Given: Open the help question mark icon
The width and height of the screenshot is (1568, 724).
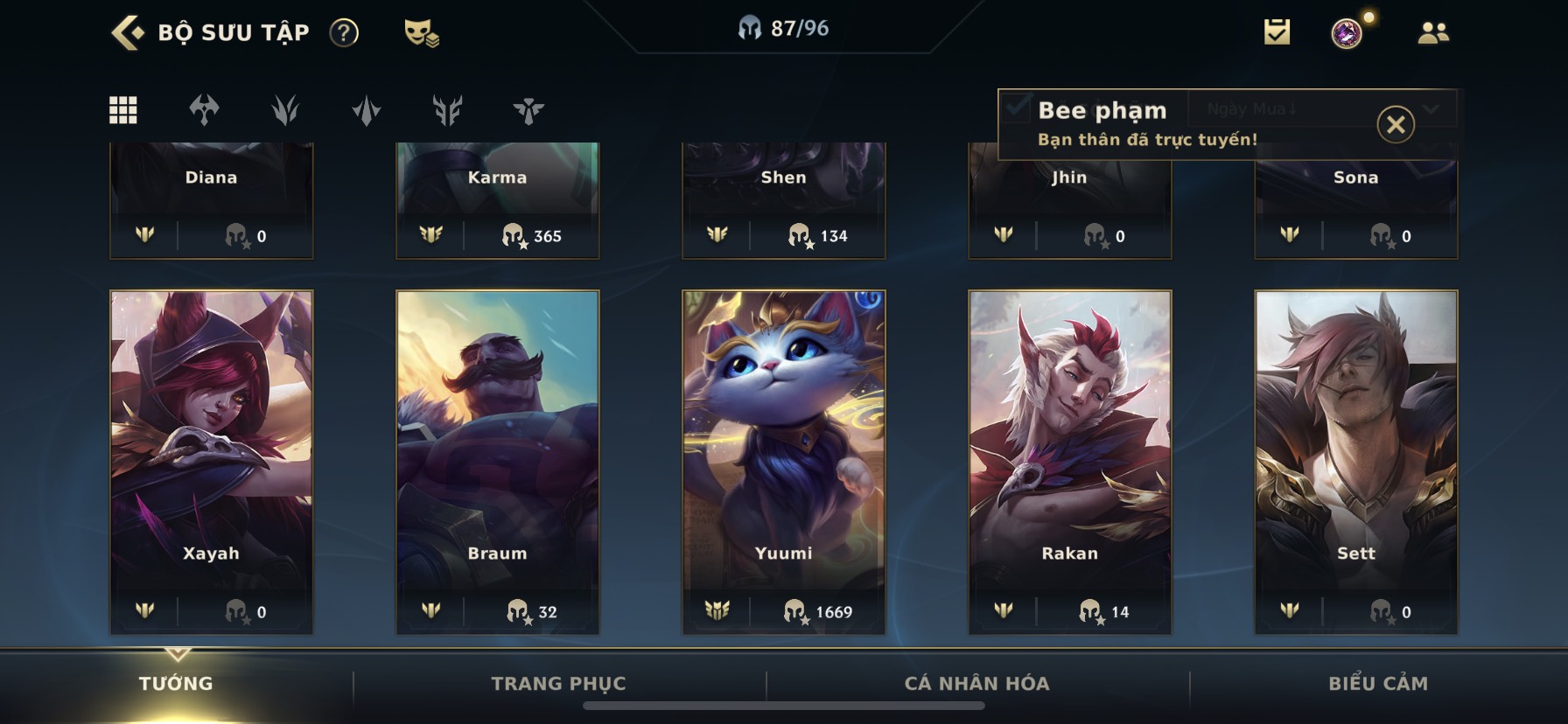Looking at the screenshot, I should (x=344, y=33).
